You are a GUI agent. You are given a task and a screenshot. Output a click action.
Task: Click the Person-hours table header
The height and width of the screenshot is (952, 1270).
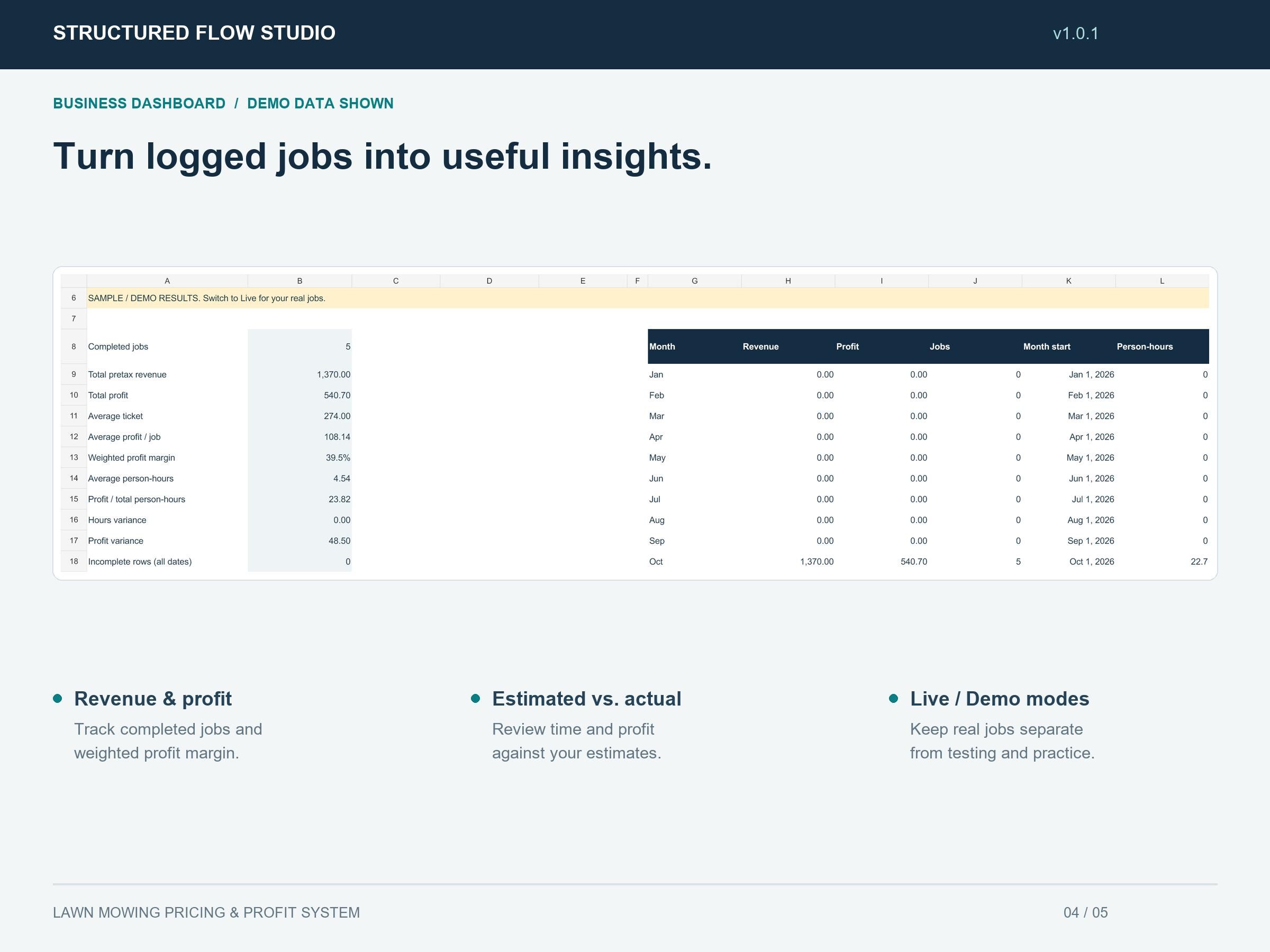[1162, 346]
